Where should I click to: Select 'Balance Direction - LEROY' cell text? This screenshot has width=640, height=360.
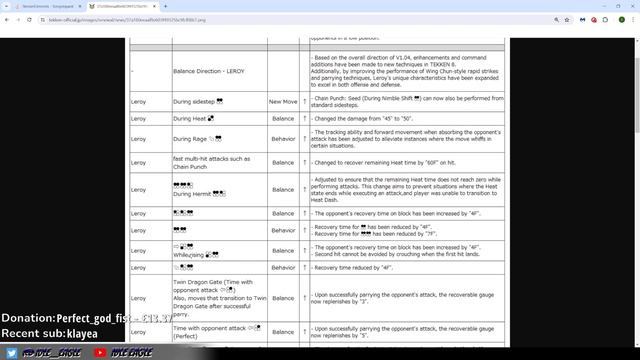[209, 71]
